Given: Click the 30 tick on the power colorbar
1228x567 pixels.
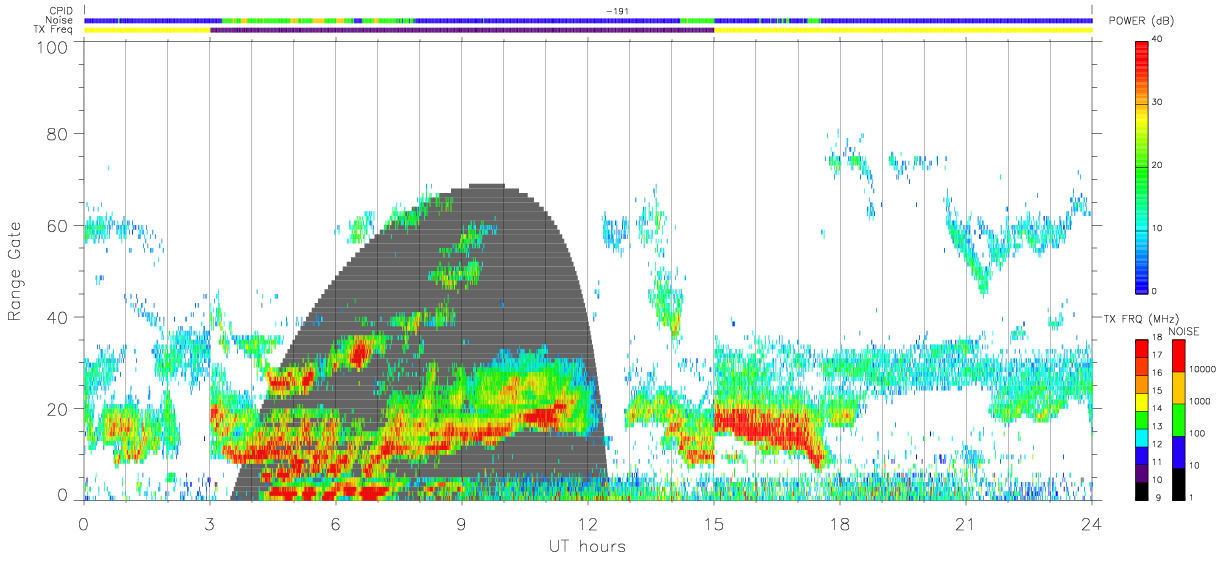Looking at the screenshot, I should 1157,102.
